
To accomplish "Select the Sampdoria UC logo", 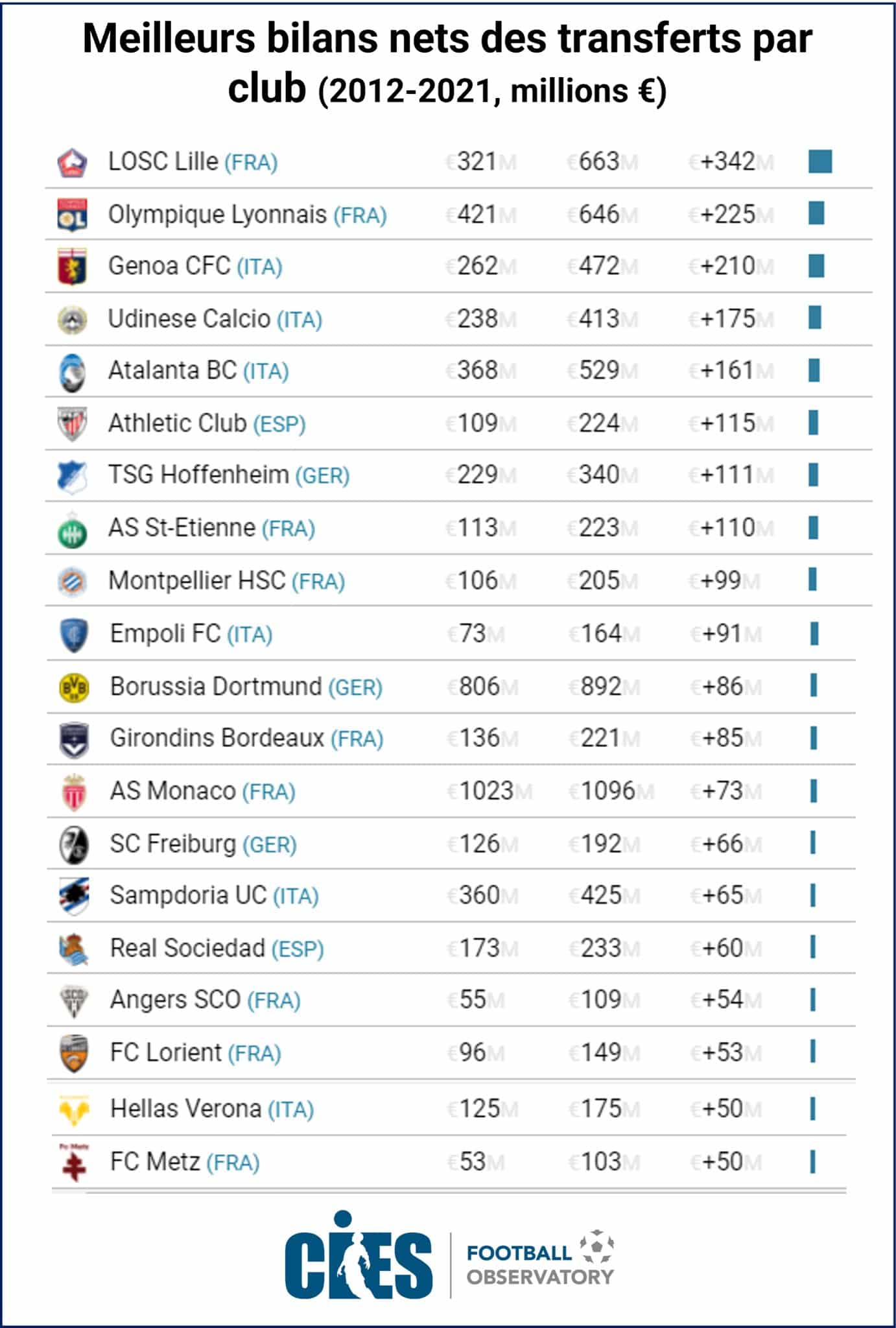I will pyautogui.click(x=74, y=896).
